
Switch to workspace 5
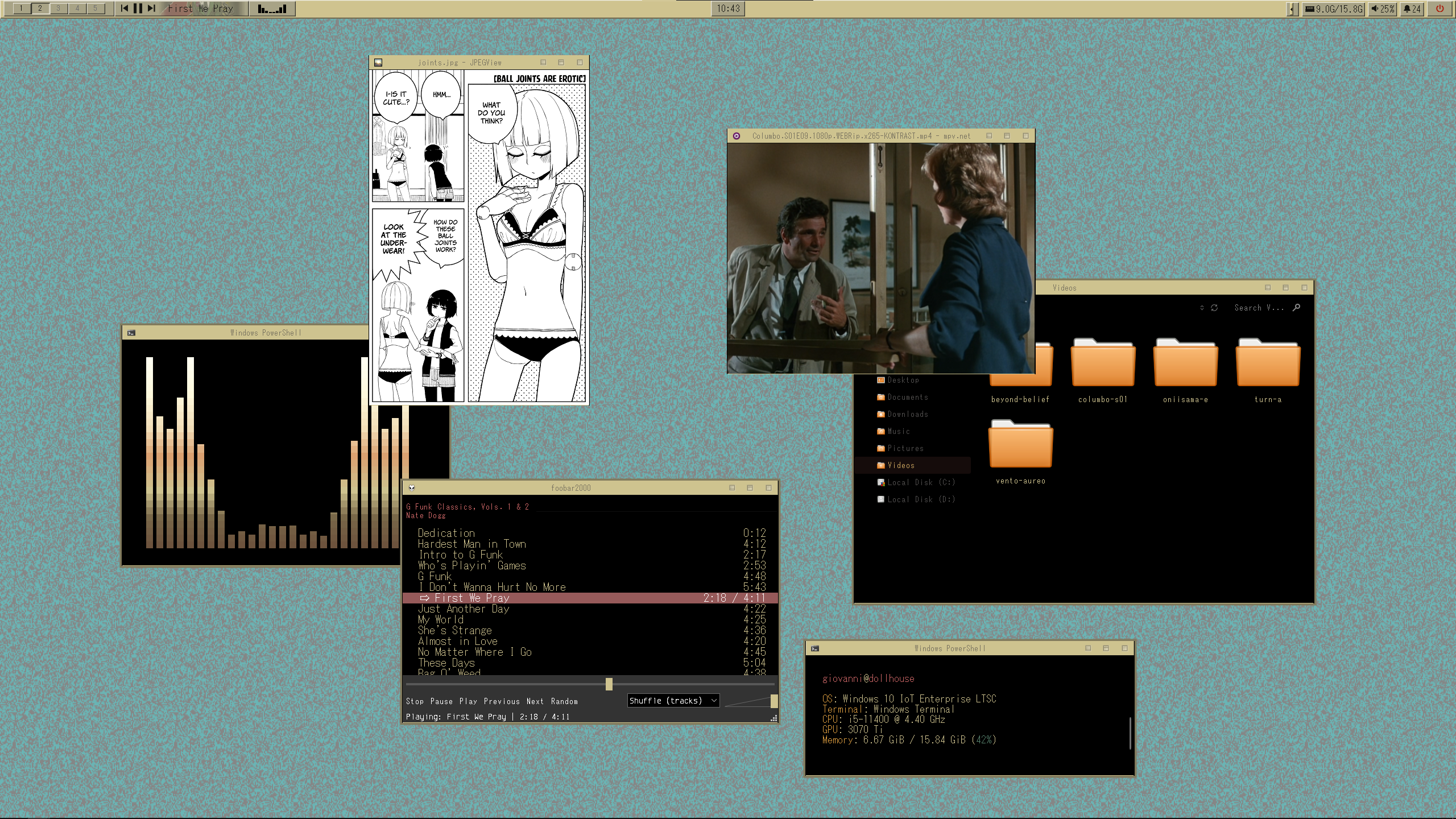tap(96, 8)
